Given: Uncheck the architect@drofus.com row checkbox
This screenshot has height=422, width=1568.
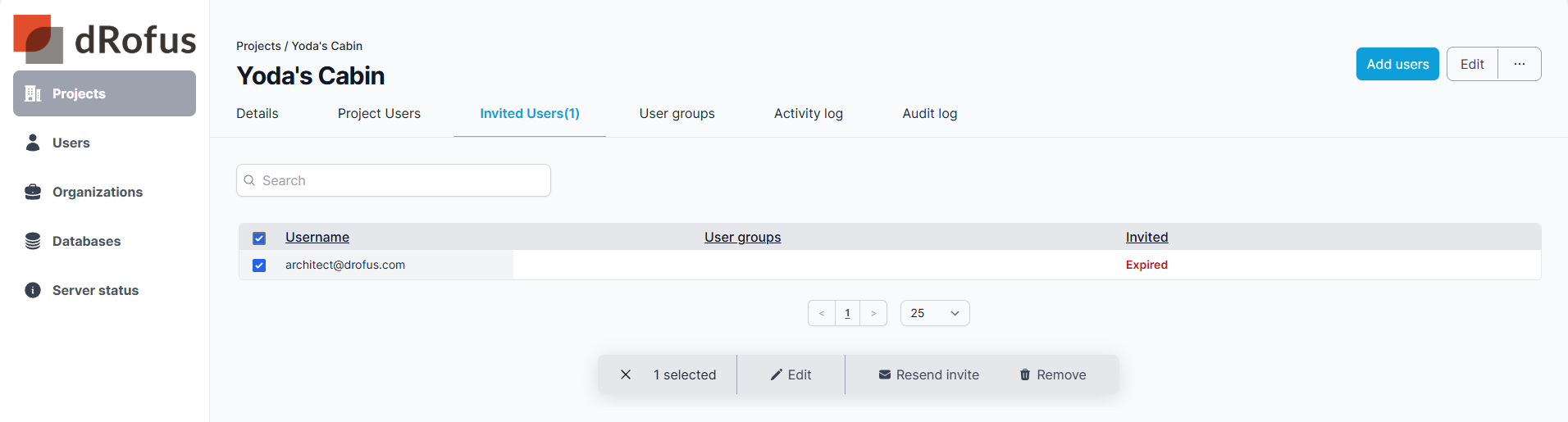Looking at the screenshot, I should click(x=259, y=265).
